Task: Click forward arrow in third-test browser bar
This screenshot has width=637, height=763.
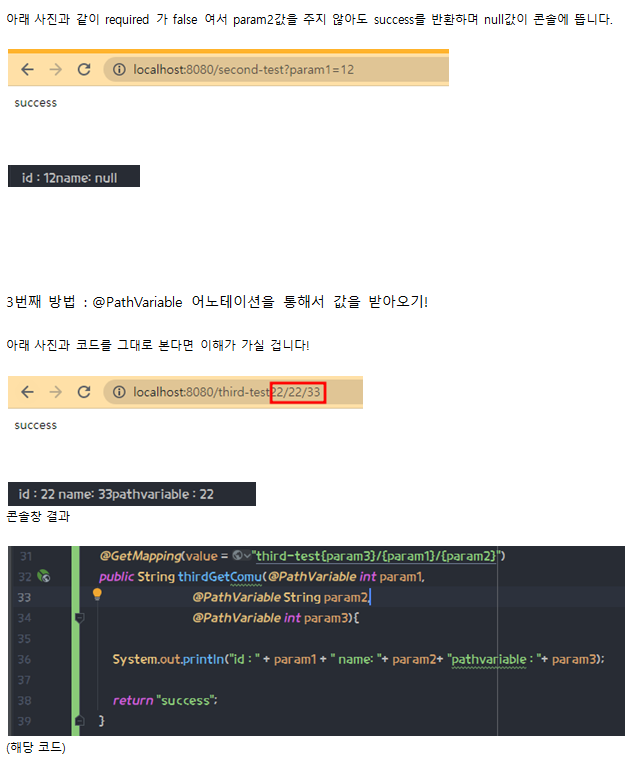Action: 56,392
